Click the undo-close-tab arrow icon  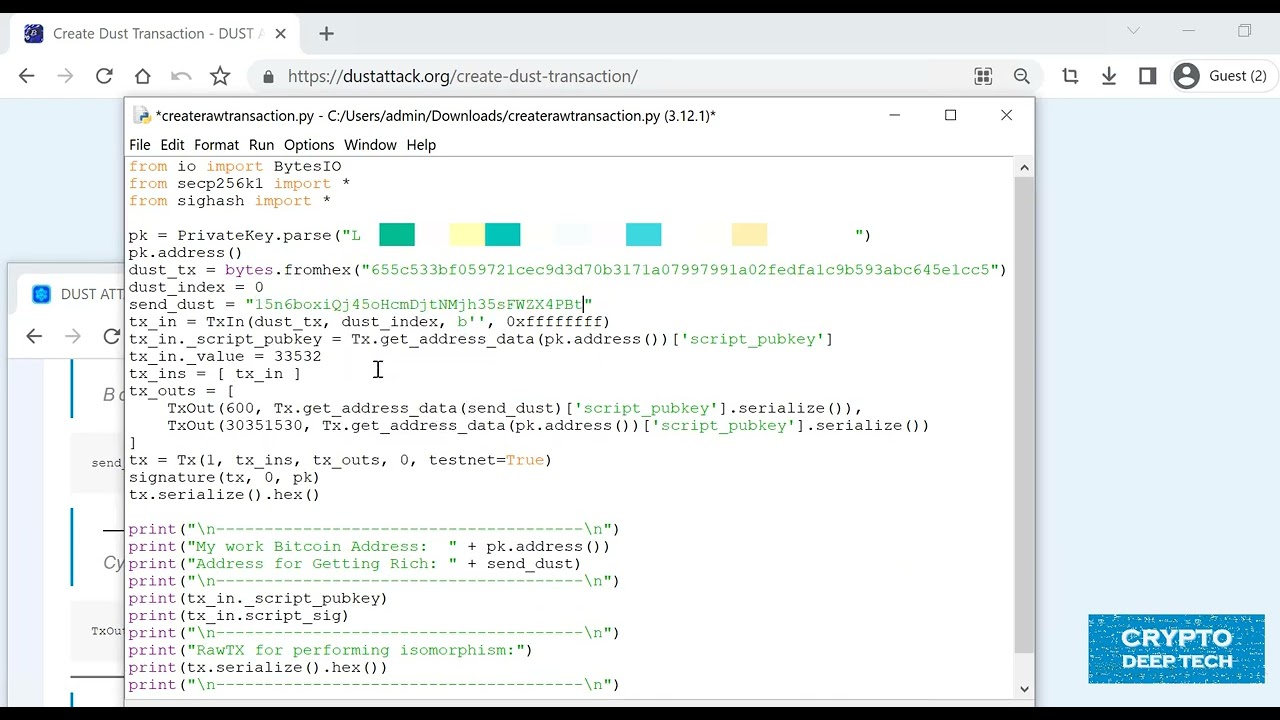click(181, 76)
